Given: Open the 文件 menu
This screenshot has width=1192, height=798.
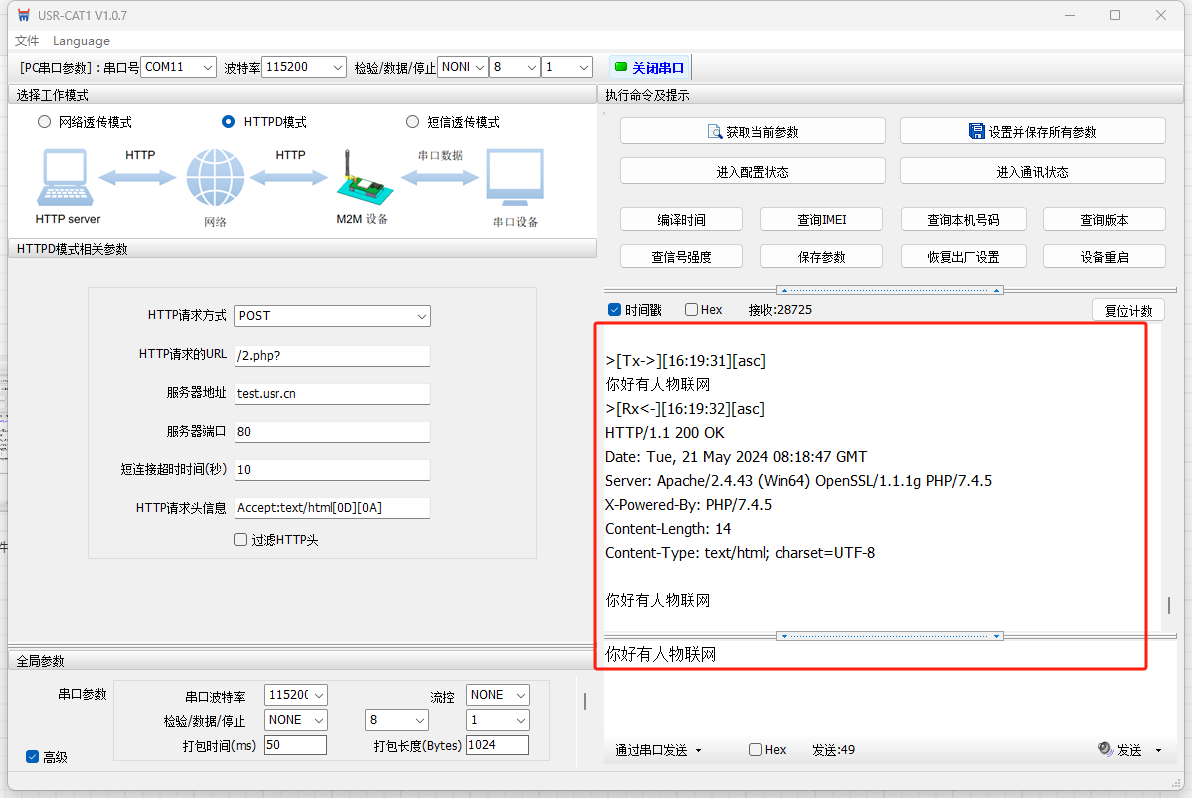Looking at the screenshot, I should (27, 41).
